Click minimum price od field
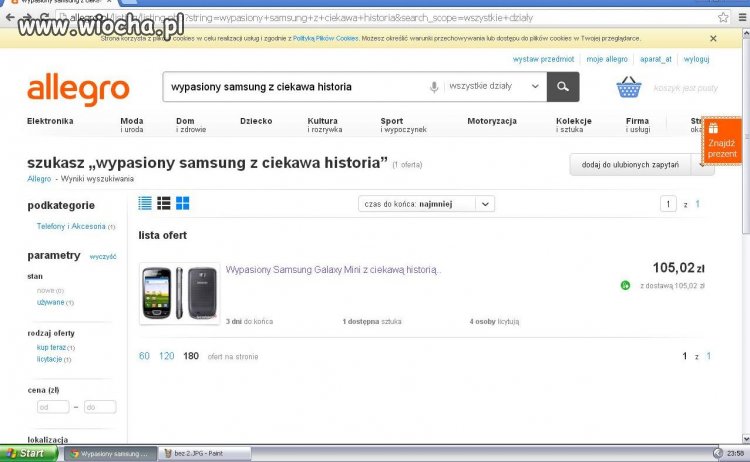This screenshot has height=462, width=750. (x=53, y=407)
